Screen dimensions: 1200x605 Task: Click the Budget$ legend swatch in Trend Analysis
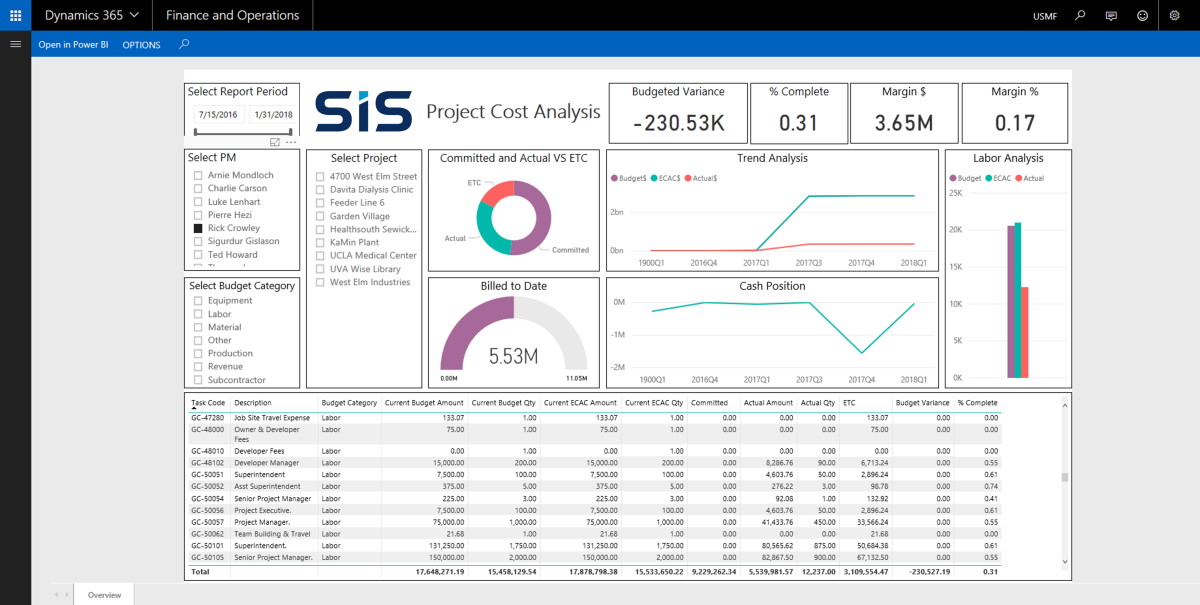[614, 178]
